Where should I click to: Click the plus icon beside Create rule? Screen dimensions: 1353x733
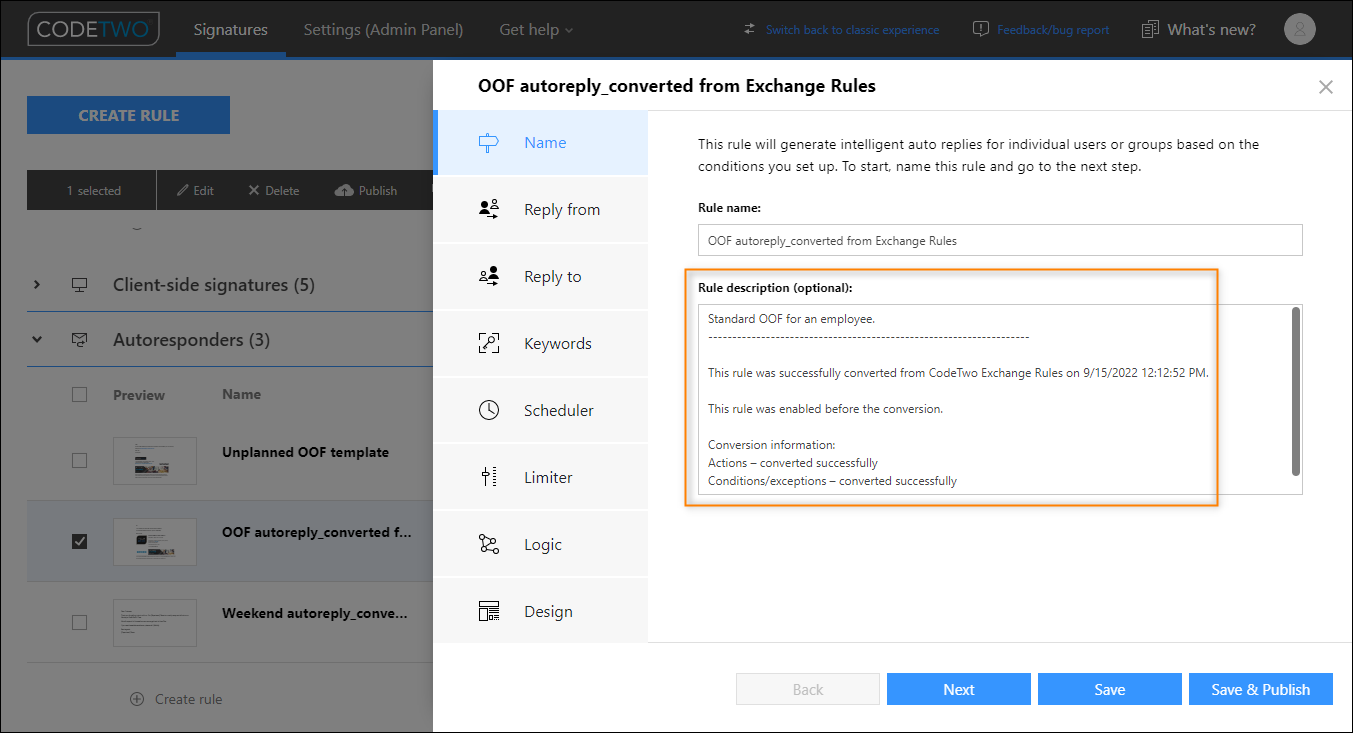(137, 699)
